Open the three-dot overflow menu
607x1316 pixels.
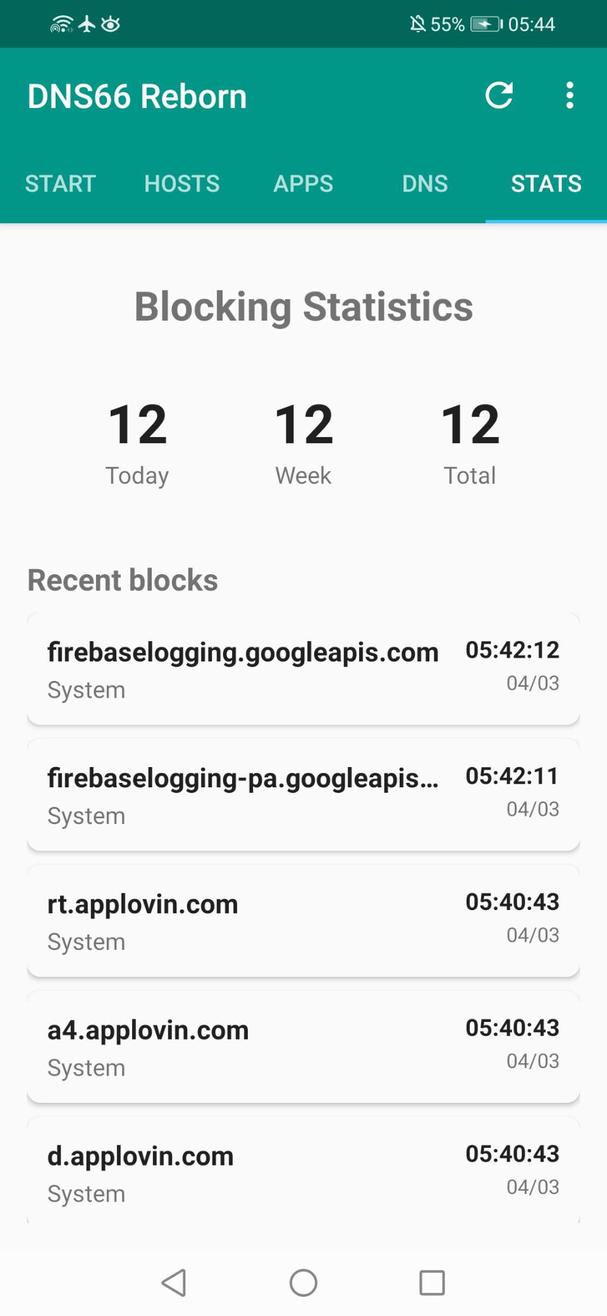(x=569, y=96)
